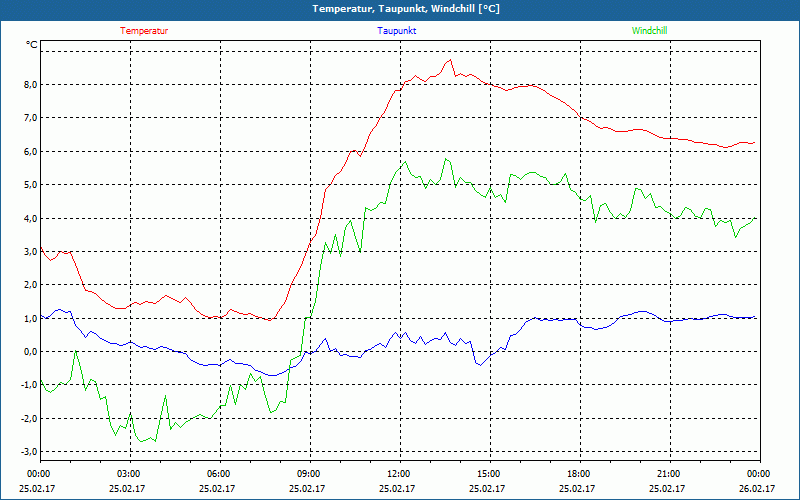Click the 7,0 y-axis value
This screenshot has width=800, height=500.
pyautogui.click(x=31, y=118)
